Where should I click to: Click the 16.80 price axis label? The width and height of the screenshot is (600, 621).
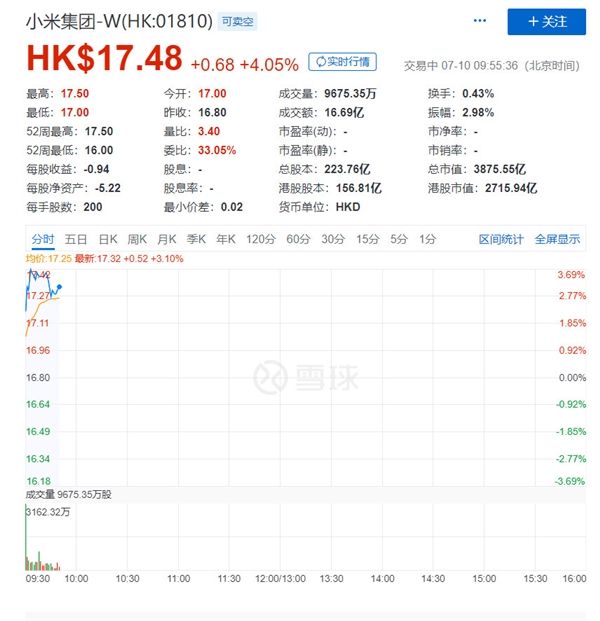pyautogui.click(x=38, y=378)
